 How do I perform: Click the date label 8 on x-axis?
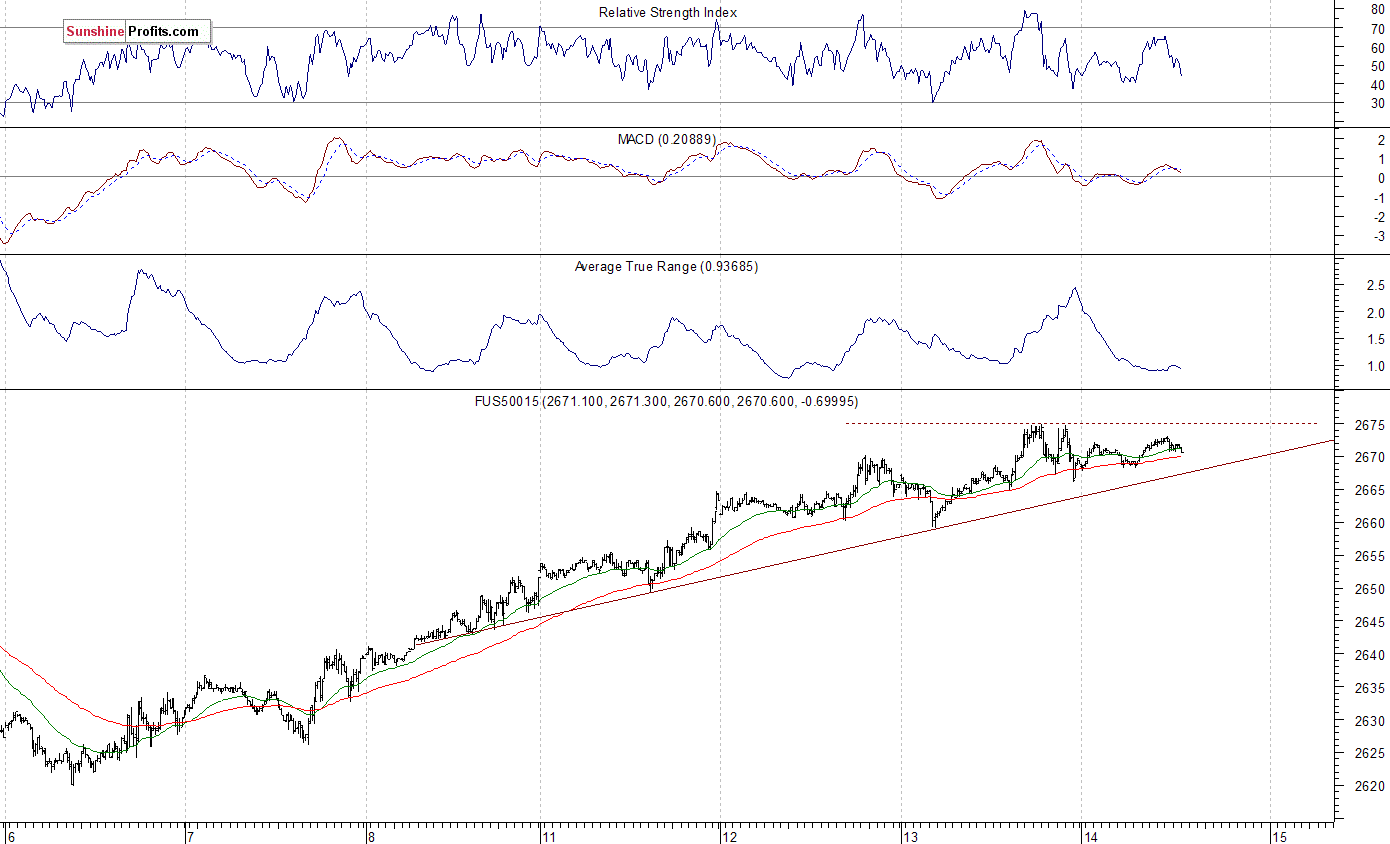371,836
